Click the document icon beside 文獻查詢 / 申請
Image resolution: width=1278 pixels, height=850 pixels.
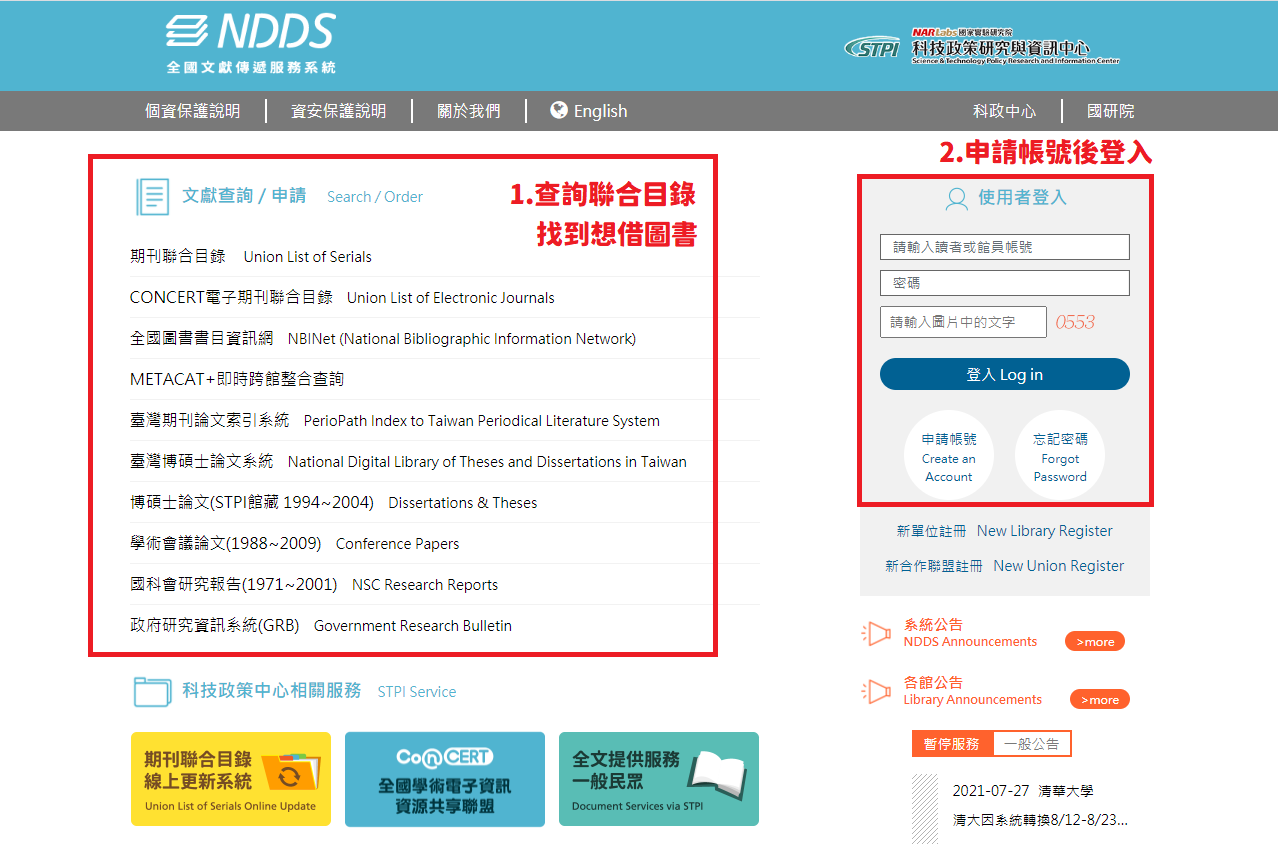[152, 197]
